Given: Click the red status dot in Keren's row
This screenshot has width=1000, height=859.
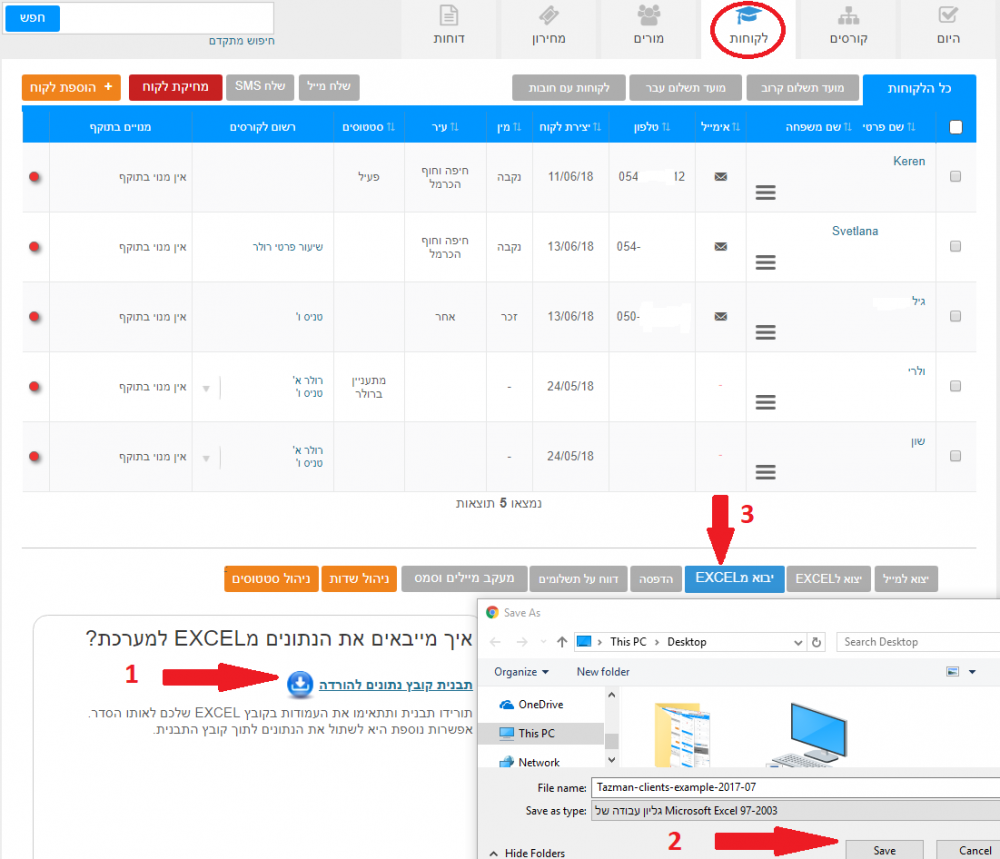Looking at the screenshot, I should click(x=35, y=177).
